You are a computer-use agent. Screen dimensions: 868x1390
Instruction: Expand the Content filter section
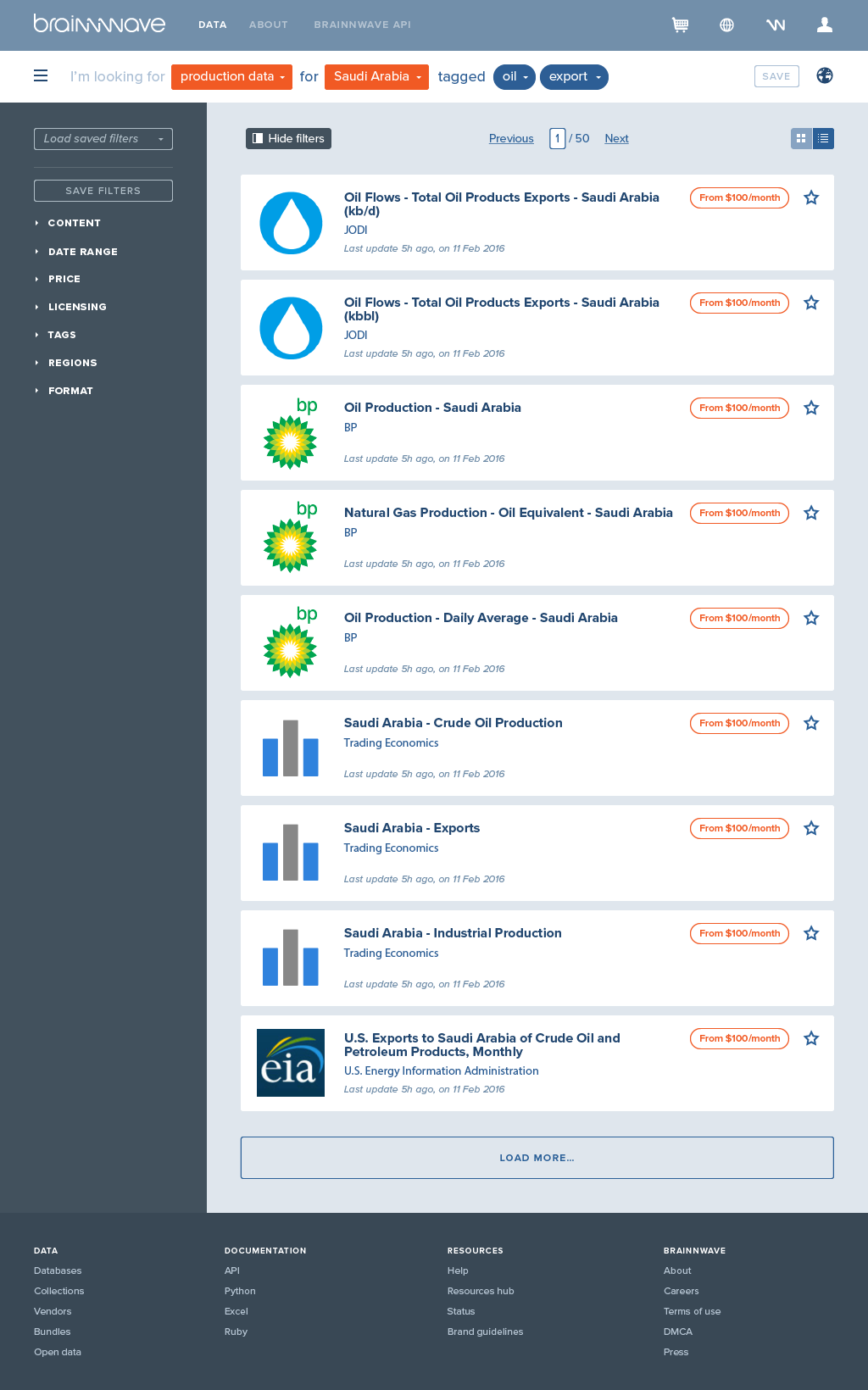[x=68, y=223]
